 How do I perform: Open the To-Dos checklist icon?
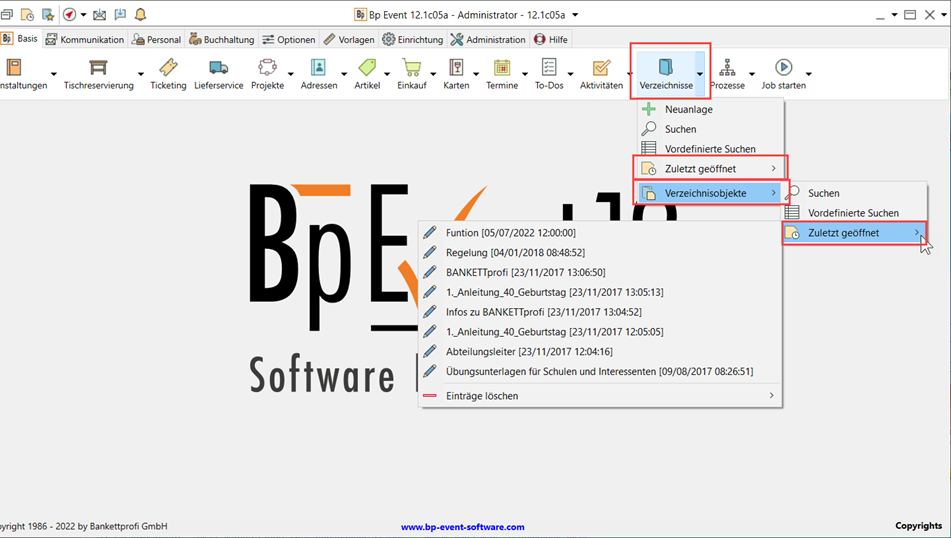pos(549,67)
